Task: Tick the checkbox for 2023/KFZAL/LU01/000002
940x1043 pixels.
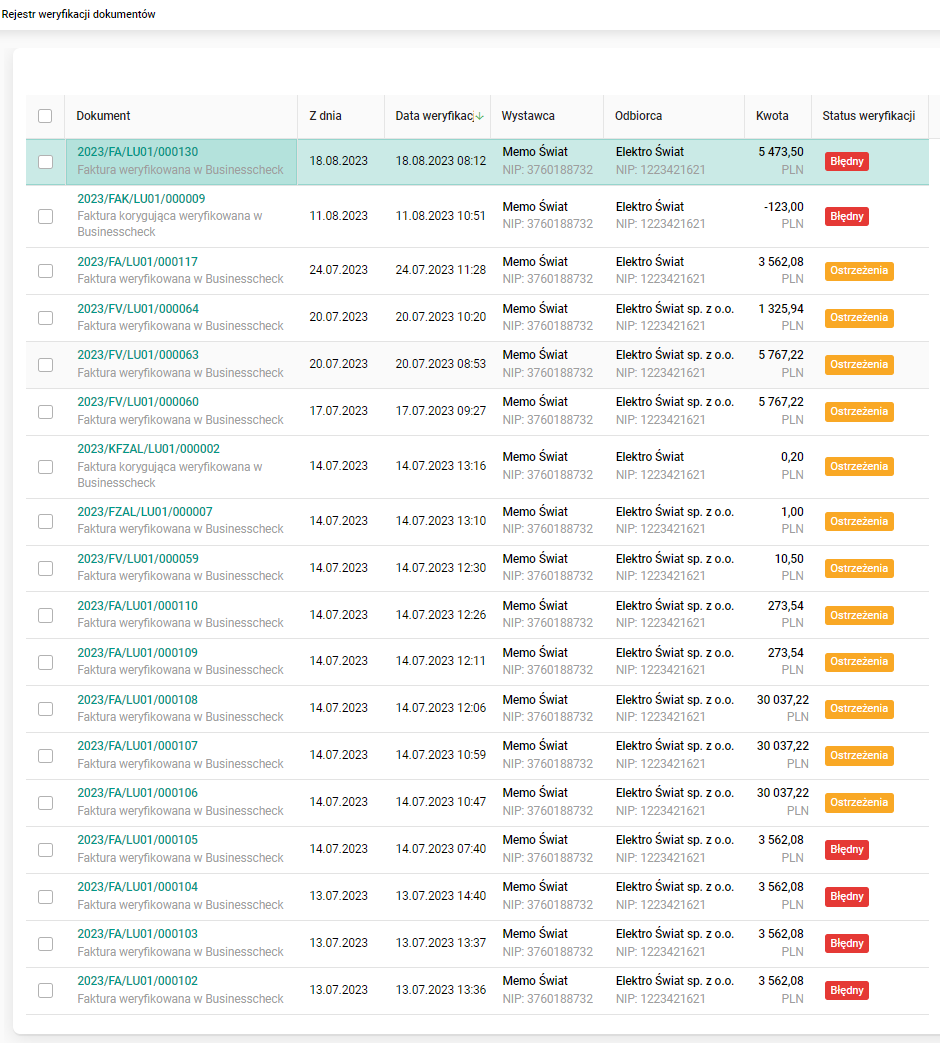Action: [45, 466]
